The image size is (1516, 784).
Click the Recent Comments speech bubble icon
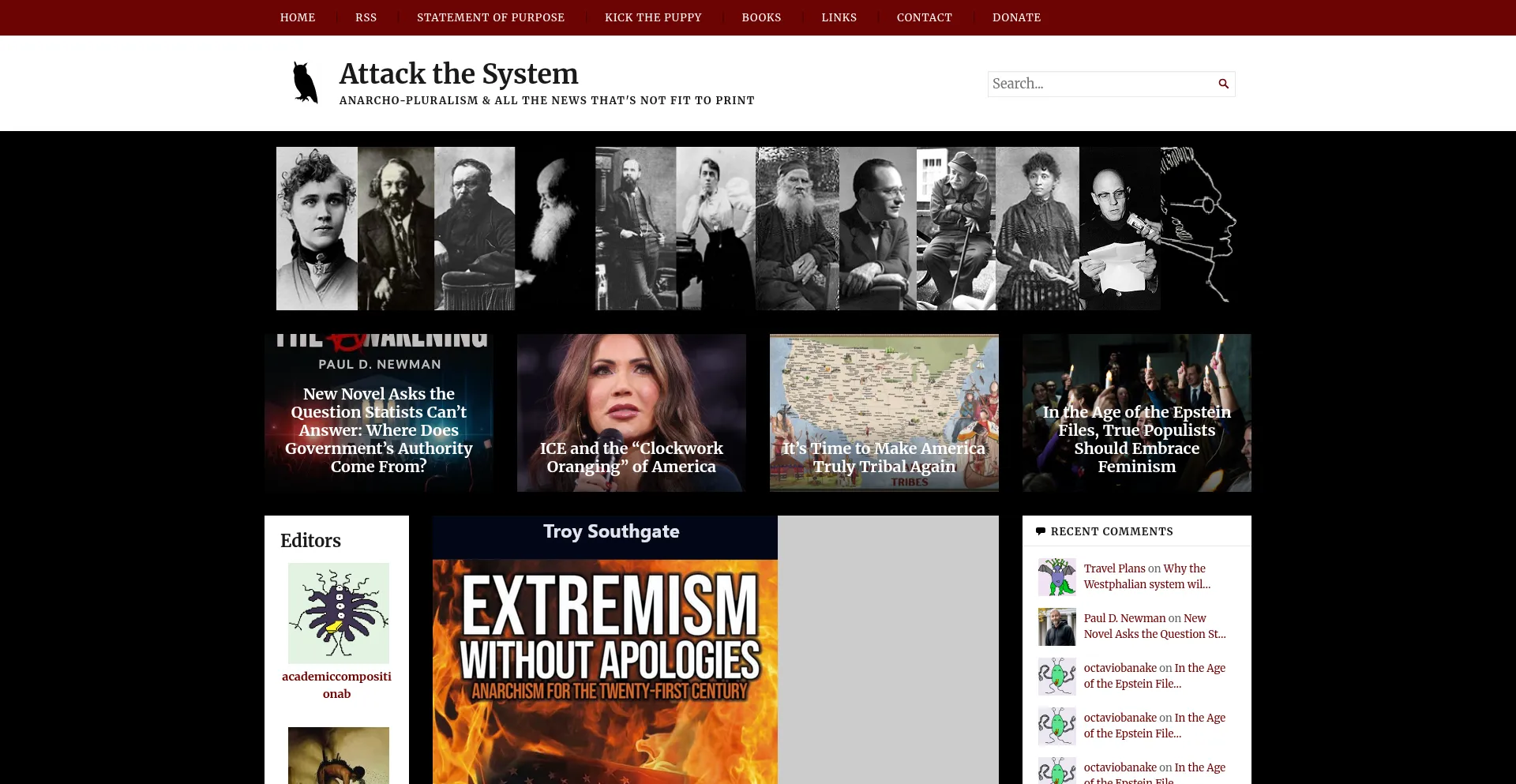pos(1040,530)
